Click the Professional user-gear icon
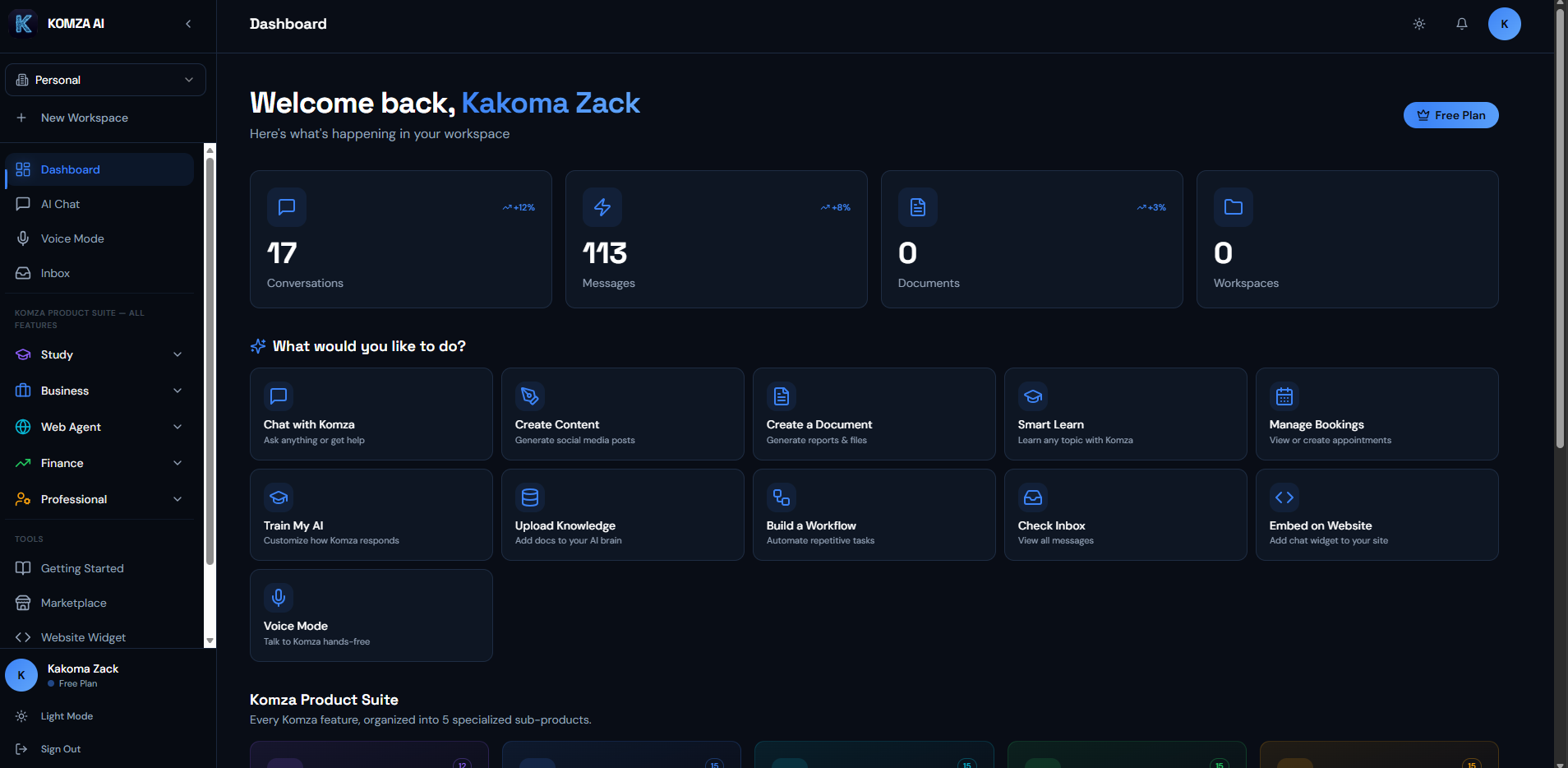This screenshot has width=1568, height=768. pyautogui.click(x=23, y=499)
